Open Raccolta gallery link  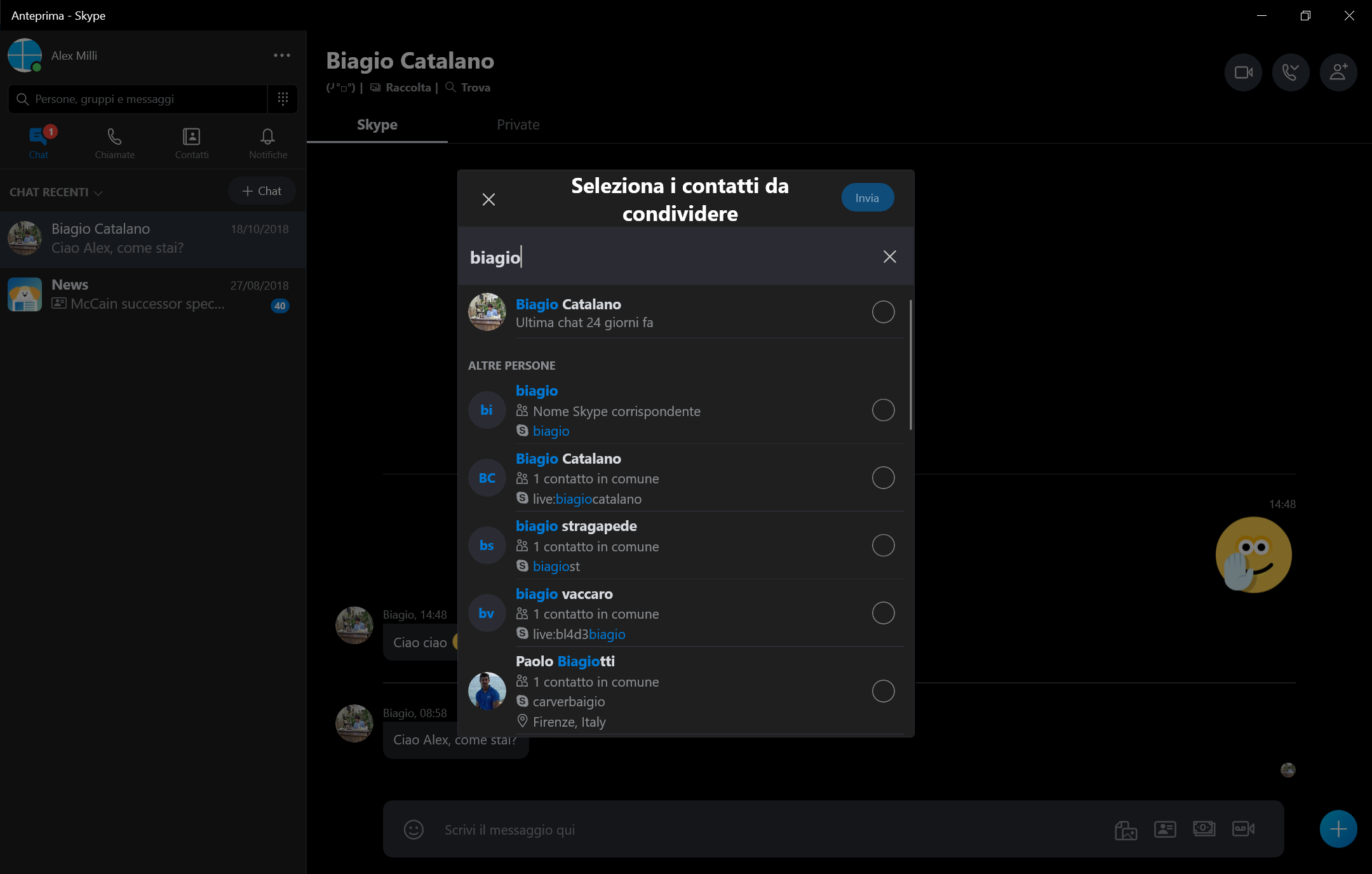(x=401, y=88)
